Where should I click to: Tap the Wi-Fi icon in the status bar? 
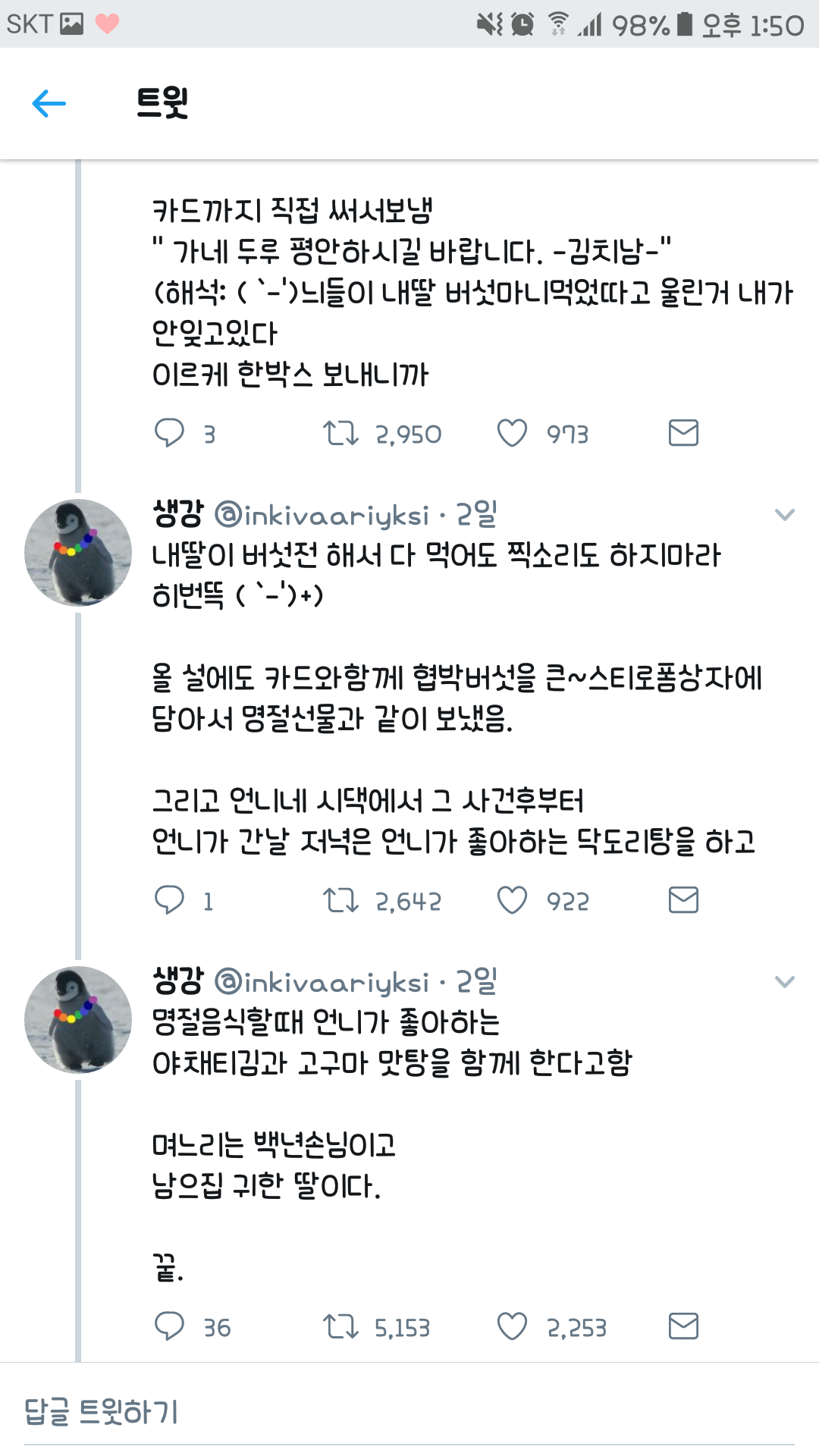(559, 21)
